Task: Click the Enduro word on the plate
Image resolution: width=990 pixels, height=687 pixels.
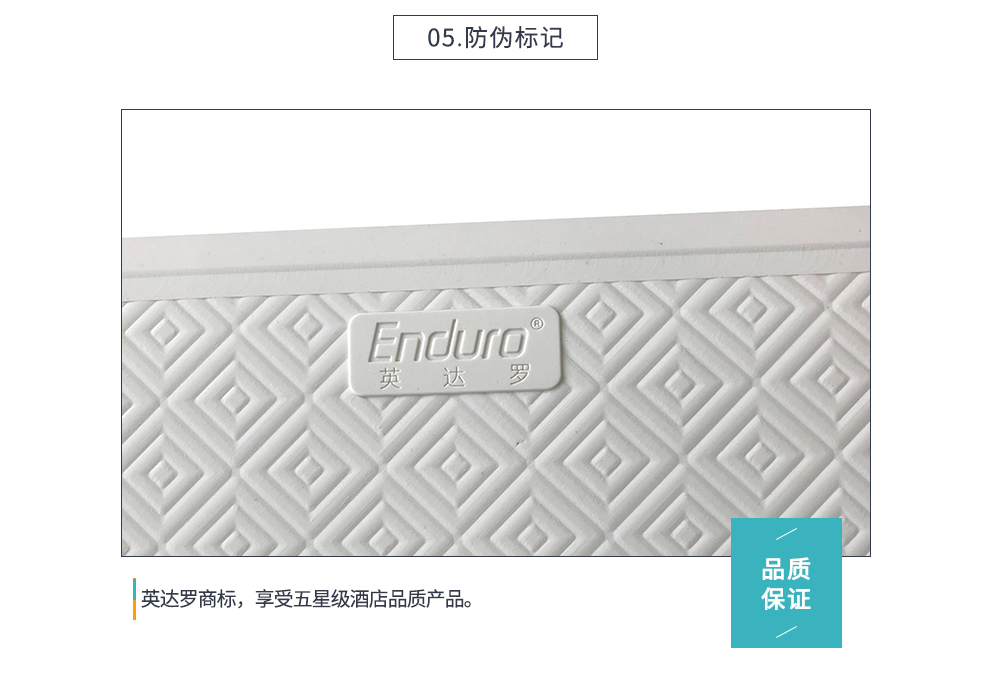Action: click(x=448, y=342)
